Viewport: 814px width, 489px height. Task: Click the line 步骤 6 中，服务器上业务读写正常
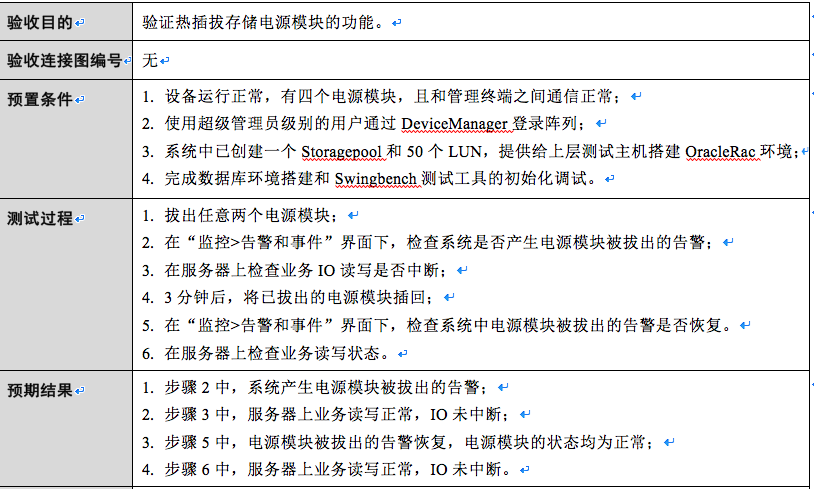point(326,469)
